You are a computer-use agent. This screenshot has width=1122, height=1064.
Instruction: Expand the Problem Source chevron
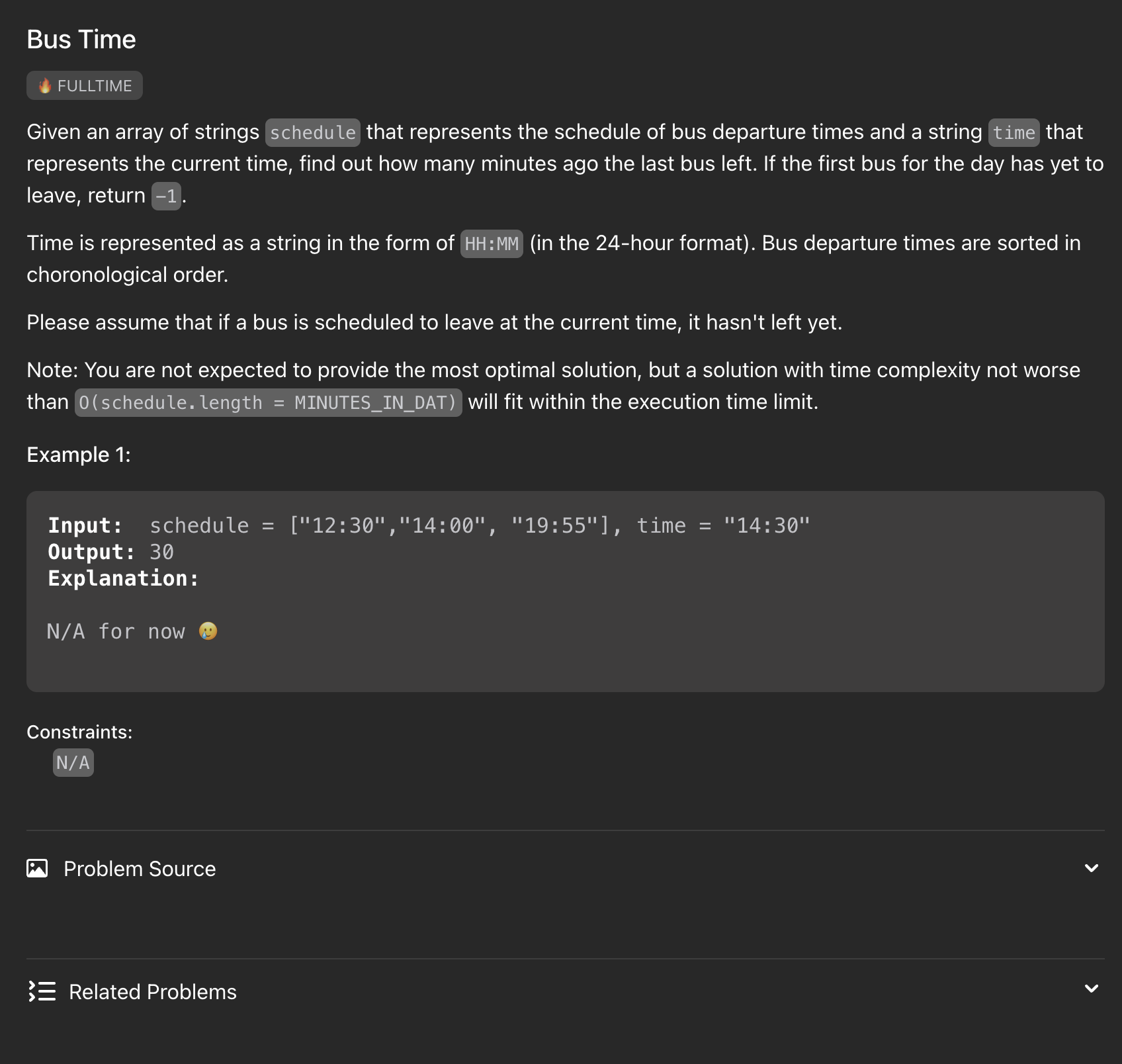click(1092, 868)
